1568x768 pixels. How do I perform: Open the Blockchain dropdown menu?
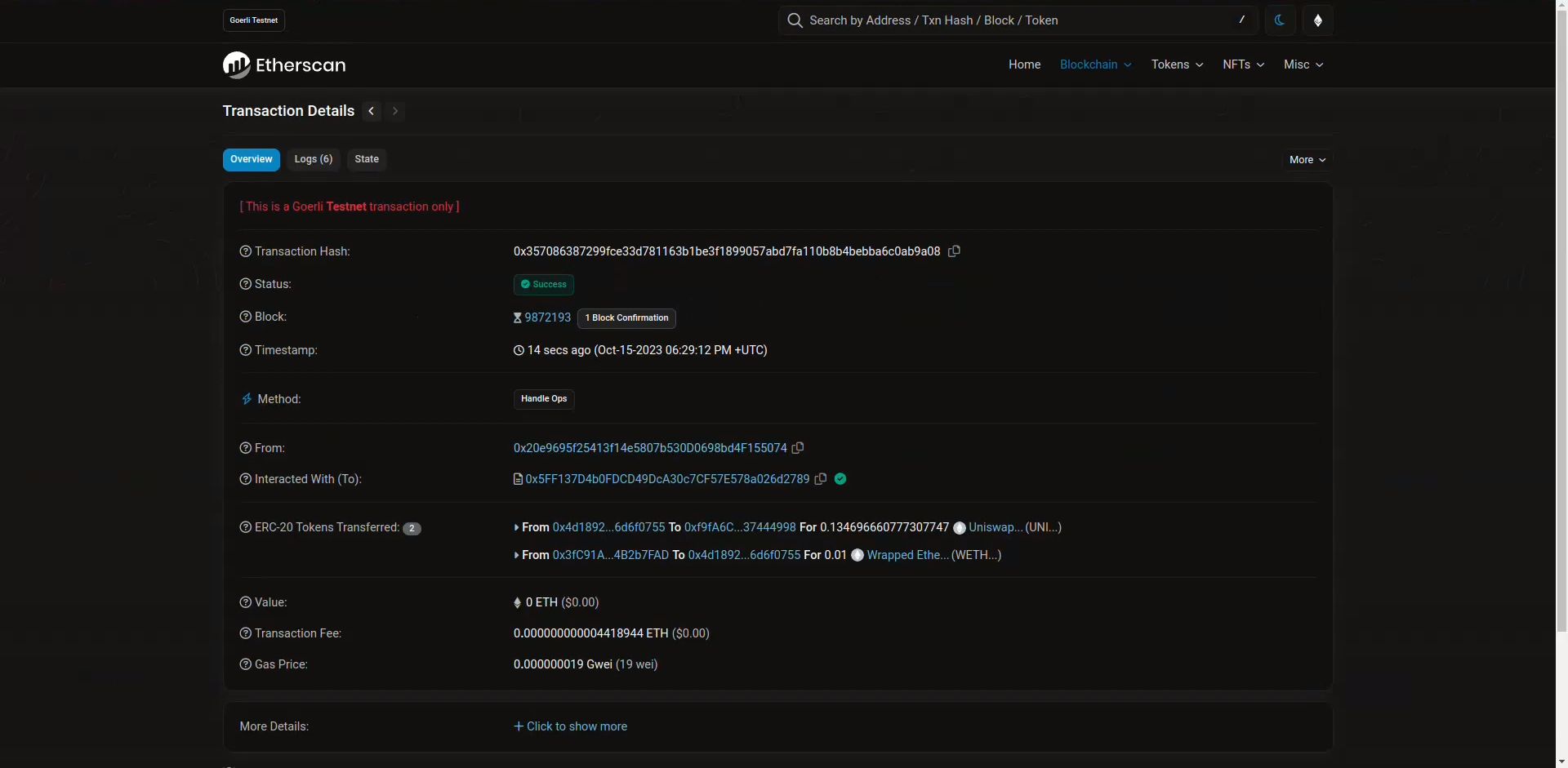point(1096,64)
